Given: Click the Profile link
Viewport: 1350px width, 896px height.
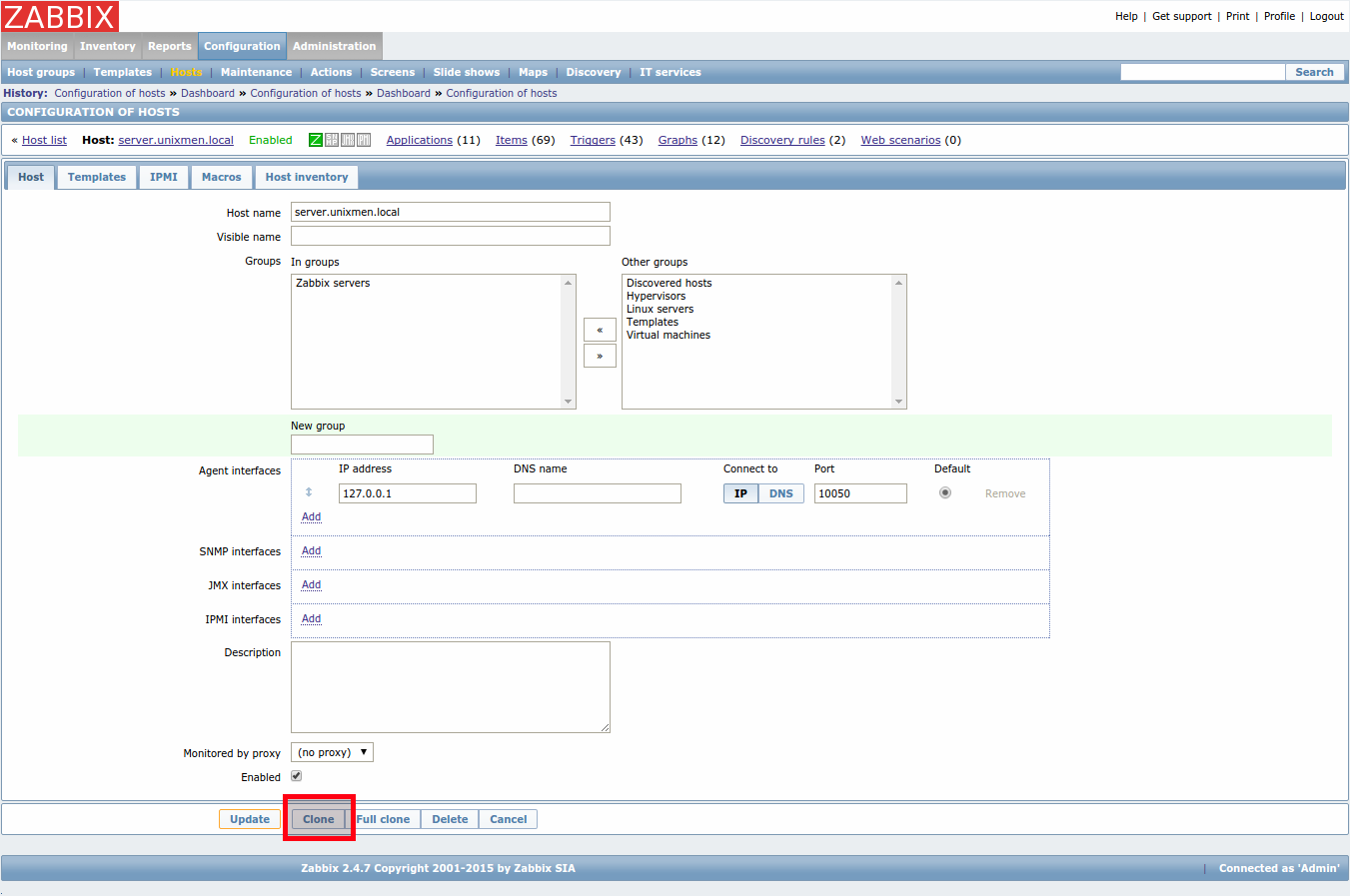Looking at the screenshot, I should (x=1279, y=16).
